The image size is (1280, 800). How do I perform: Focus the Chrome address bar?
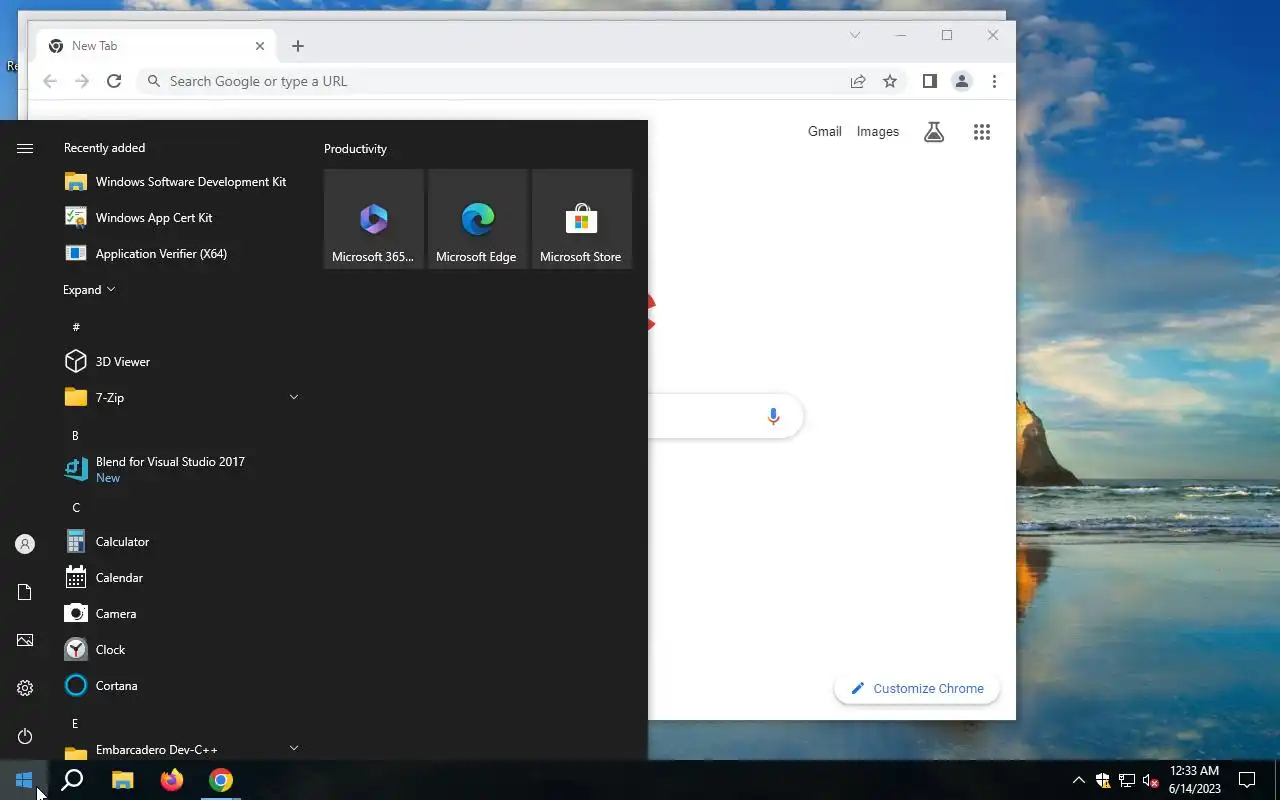490,81
